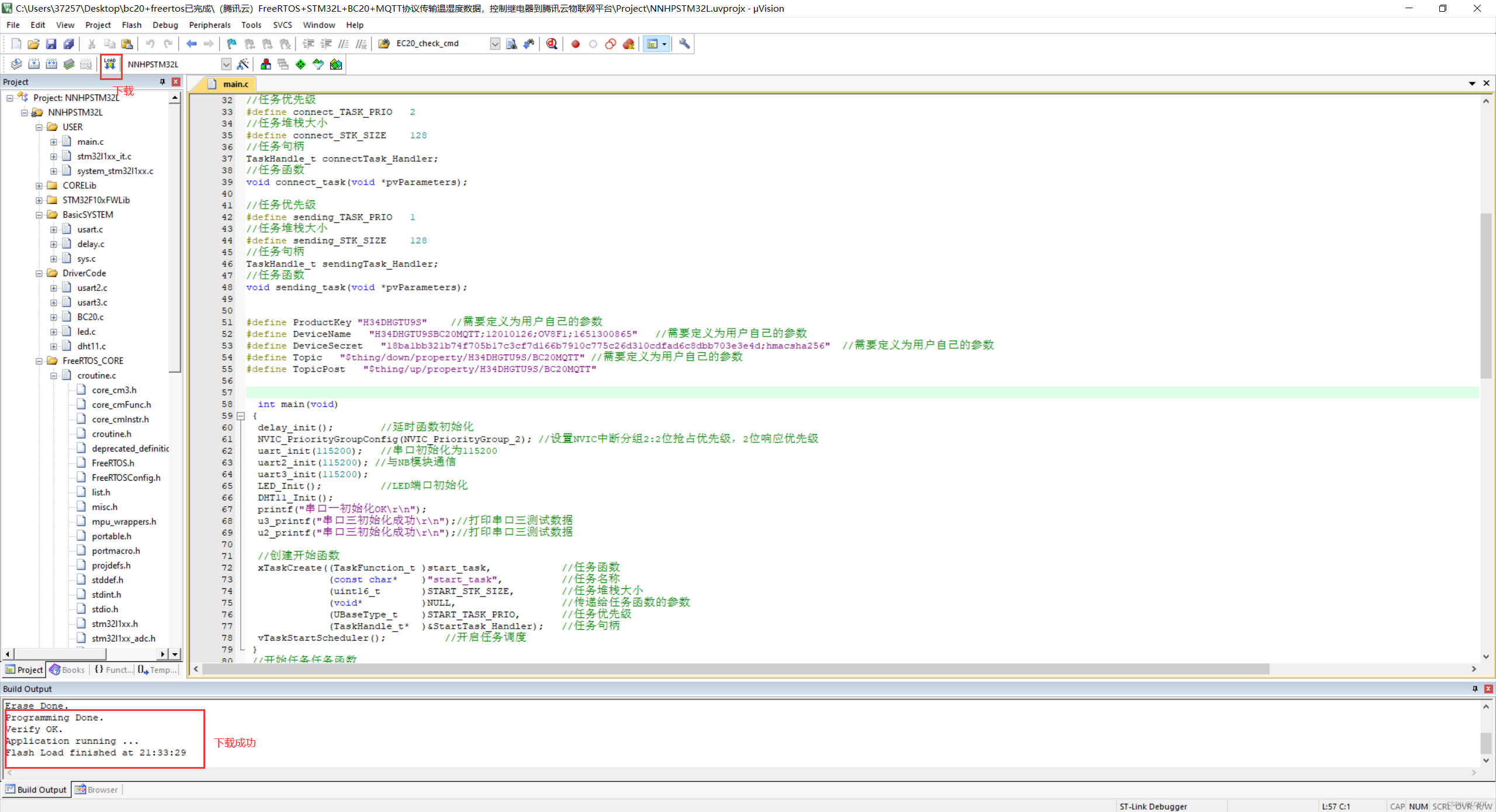Select BC20.c in project tree
1496x812 pixels.
[91, 317]
